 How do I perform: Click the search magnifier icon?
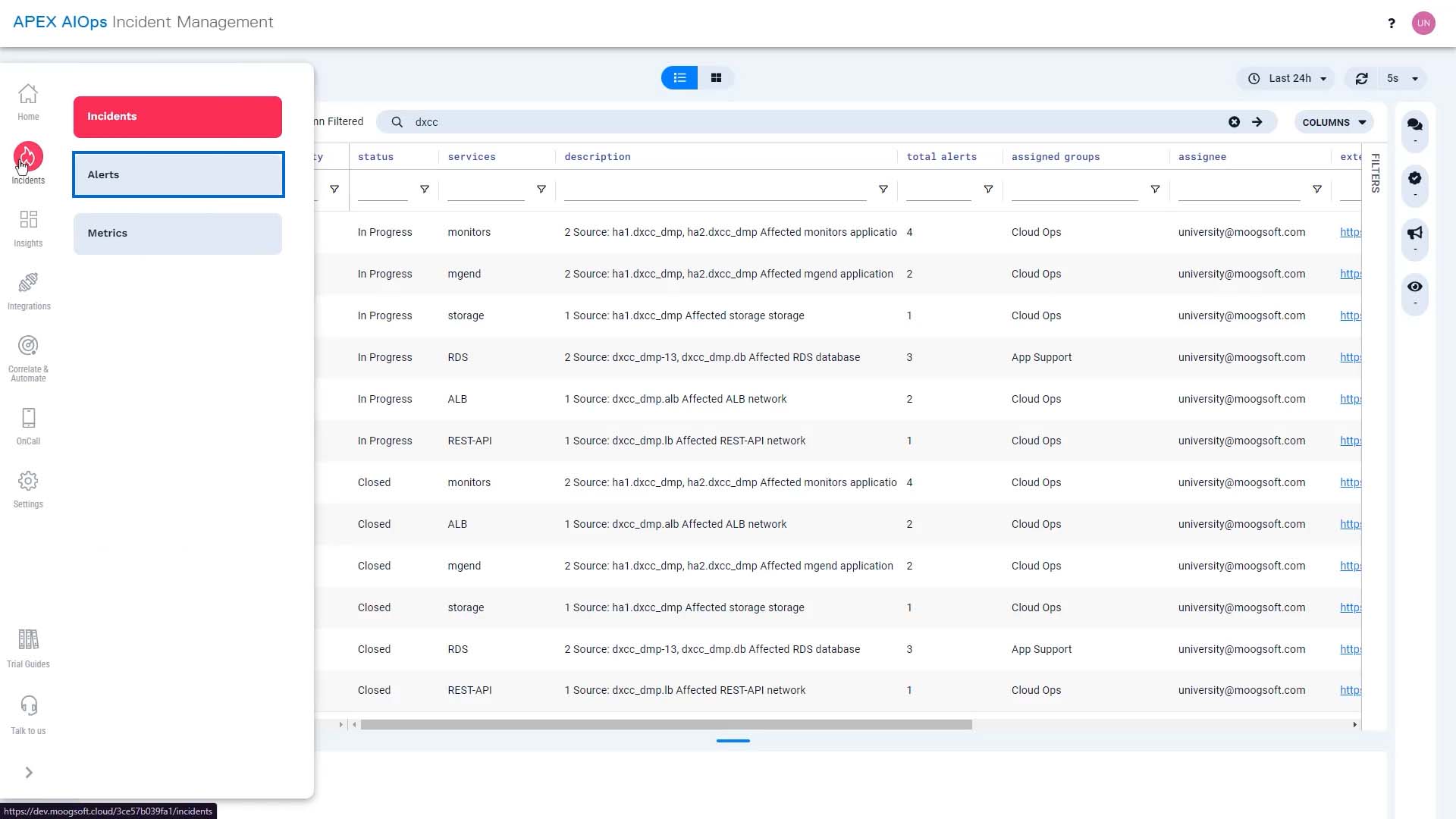[397, 122]
